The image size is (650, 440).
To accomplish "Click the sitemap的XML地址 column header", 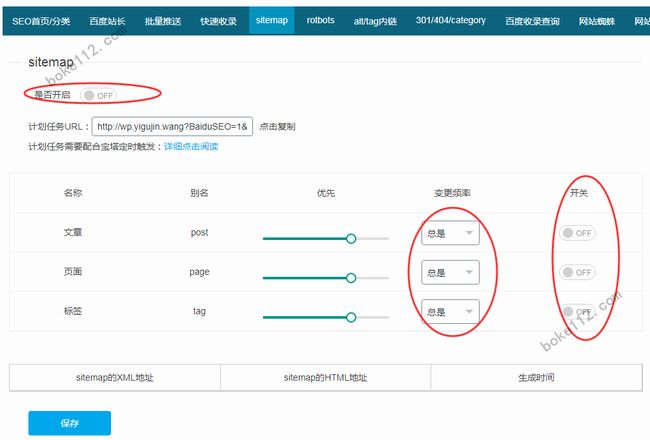I will (x=115, y=377).
